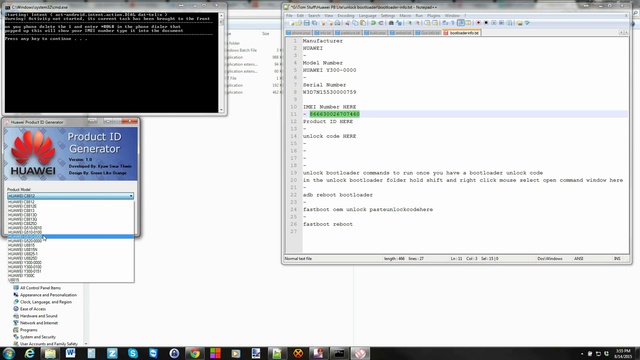Open the Macro menu in Notepad++

click(x=405, y=16)
